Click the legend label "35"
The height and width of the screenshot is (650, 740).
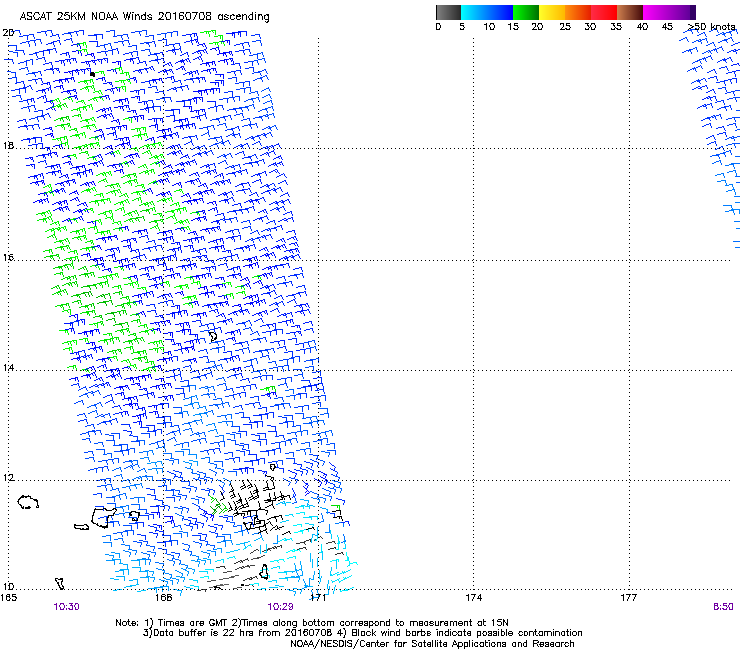coord(616,27)
